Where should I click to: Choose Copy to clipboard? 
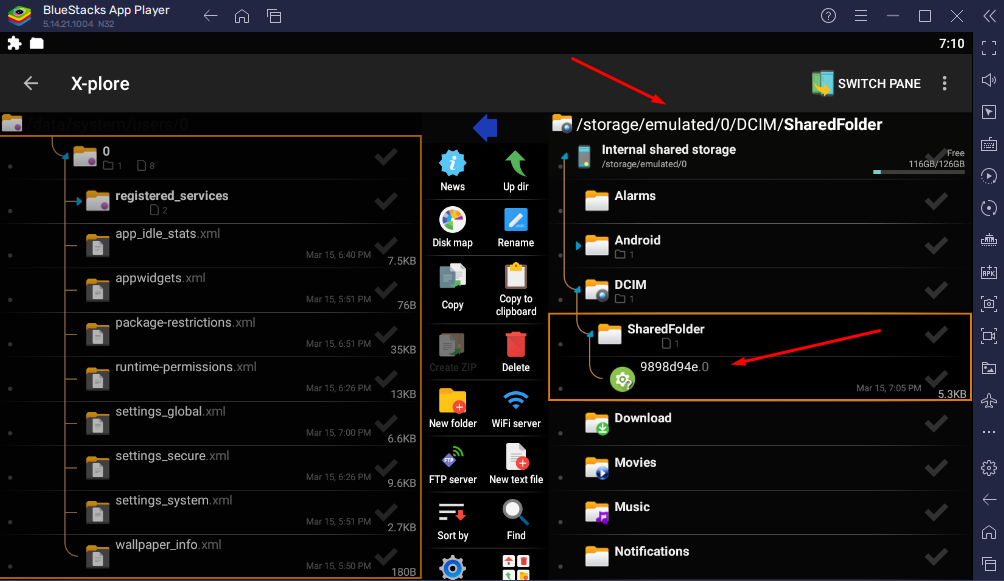tap(515, 290)
